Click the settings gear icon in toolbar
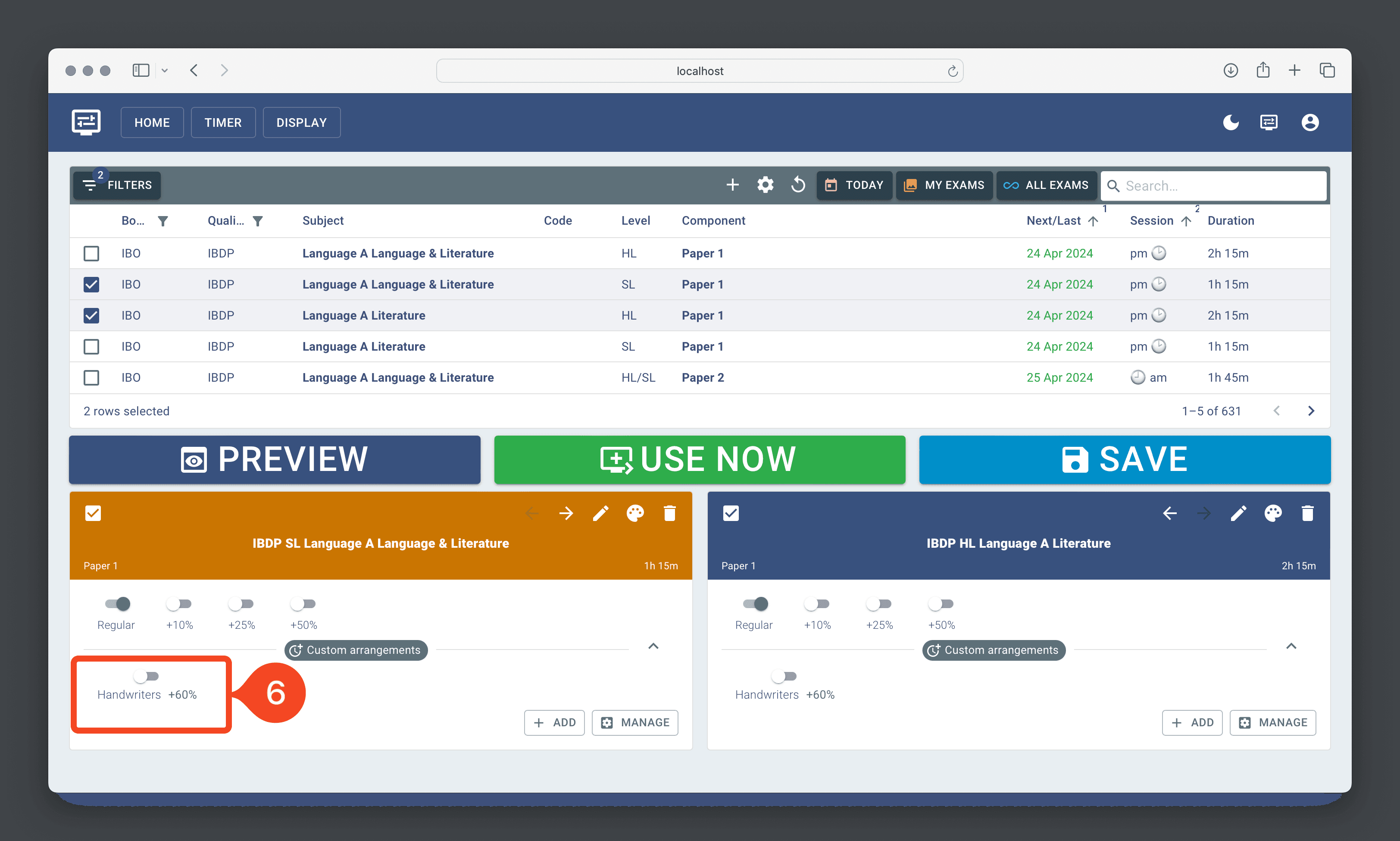The height and width of the screenshot is (841, 1400). coord(765,185)
